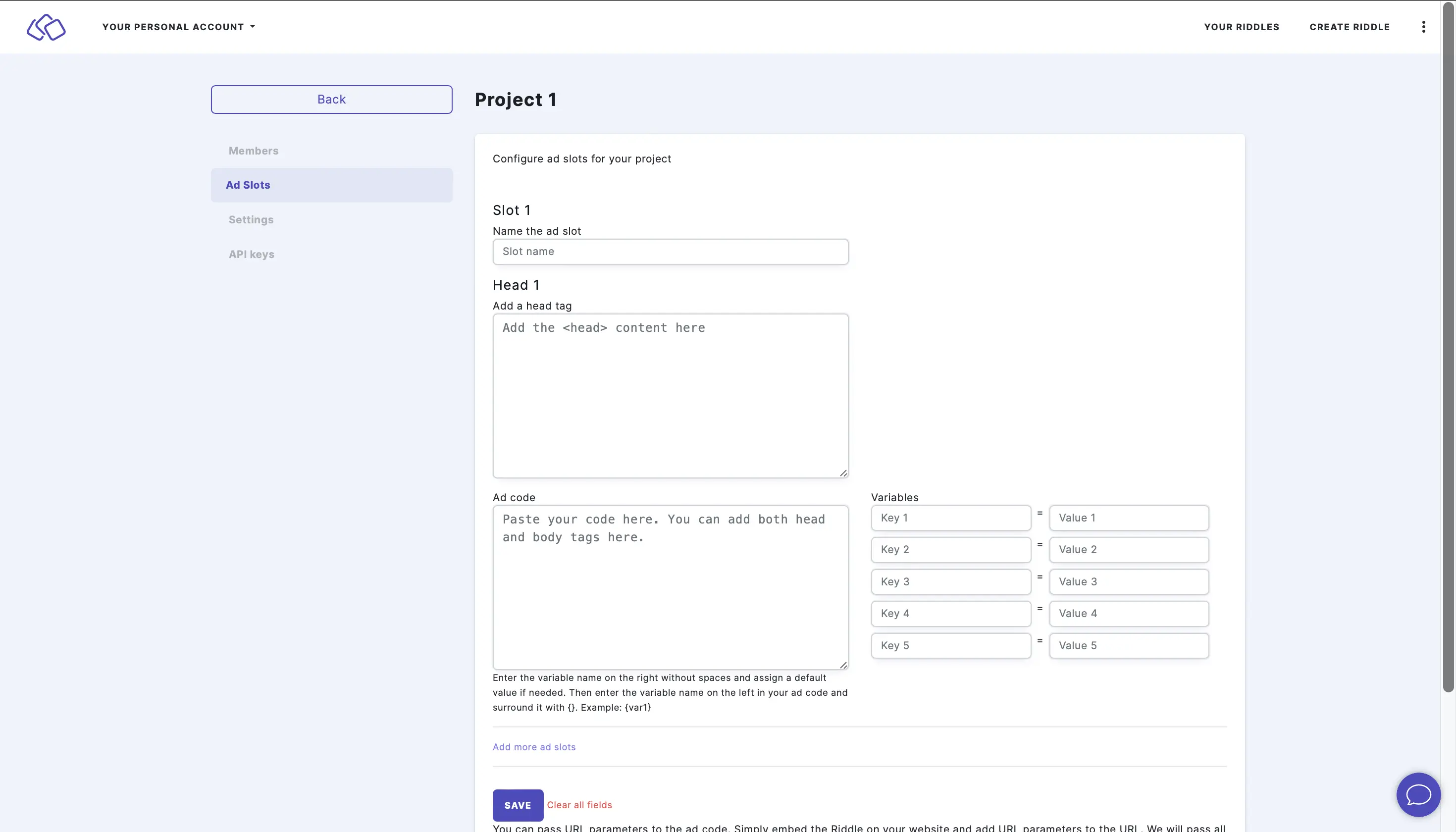Viewport: 1456px width, 832px height.
Task: Open the chat support bubble
Action: [x=1418, y=794]
